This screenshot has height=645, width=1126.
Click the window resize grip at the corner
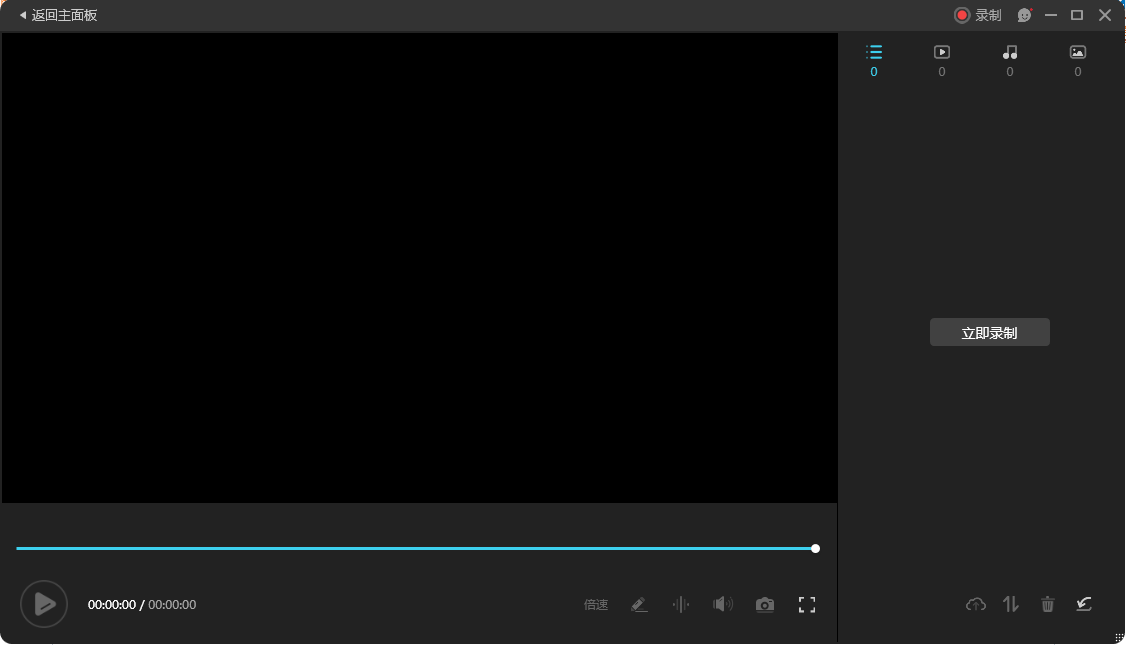[x=1119, y=638]
